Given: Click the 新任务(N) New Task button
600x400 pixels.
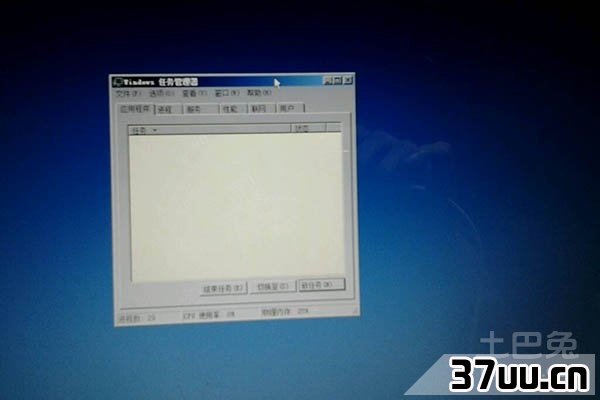Looking at the screenshot, I should coord(322,285).
